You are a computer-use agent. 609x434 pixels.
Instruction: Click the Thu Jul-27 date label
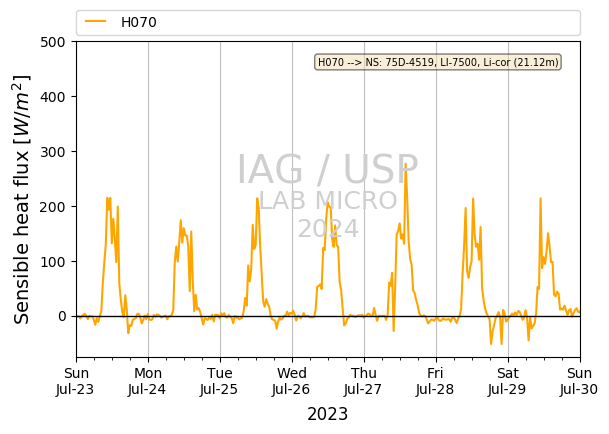(363, 381)
